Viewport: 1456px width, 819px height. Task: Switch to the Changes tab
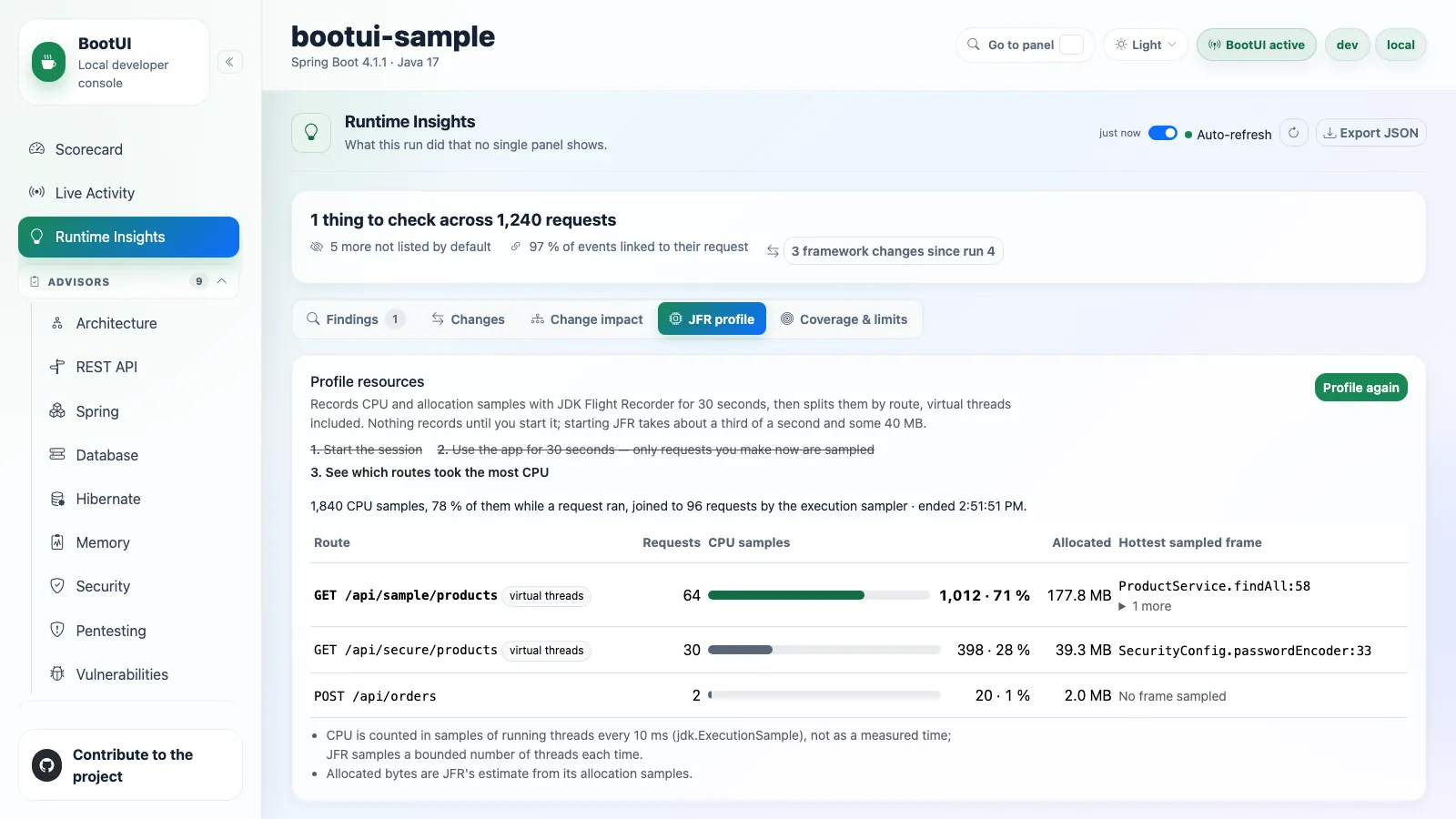coord(468,319)
